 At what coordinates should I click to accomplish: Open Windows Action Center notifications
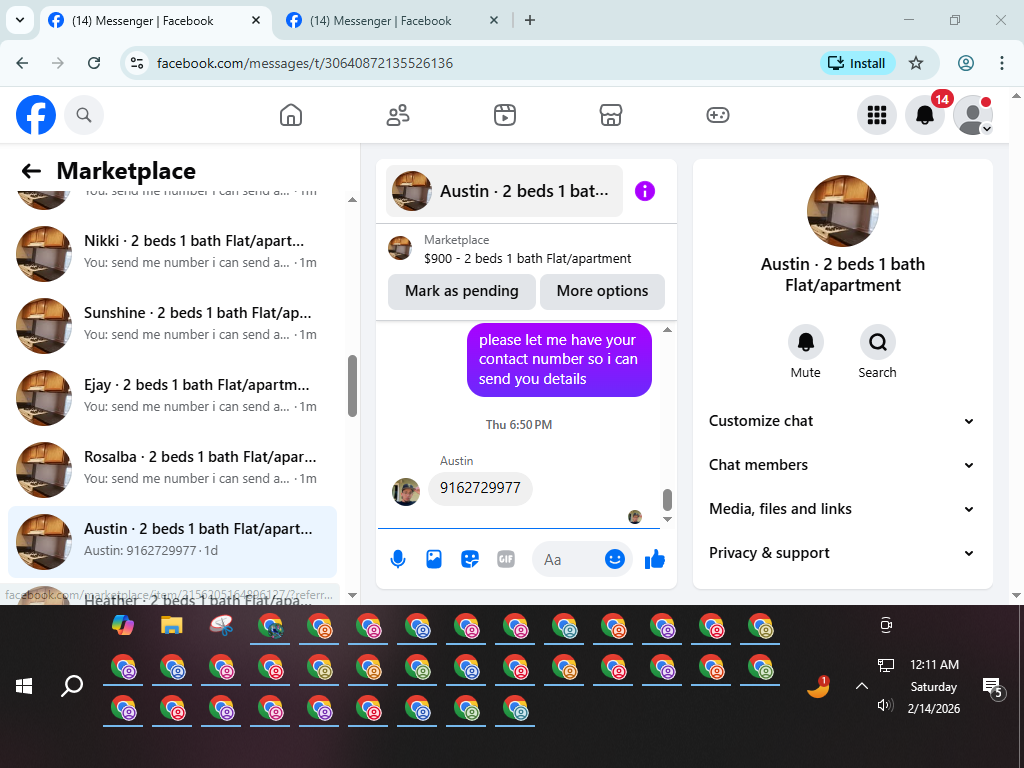(993, 687)
